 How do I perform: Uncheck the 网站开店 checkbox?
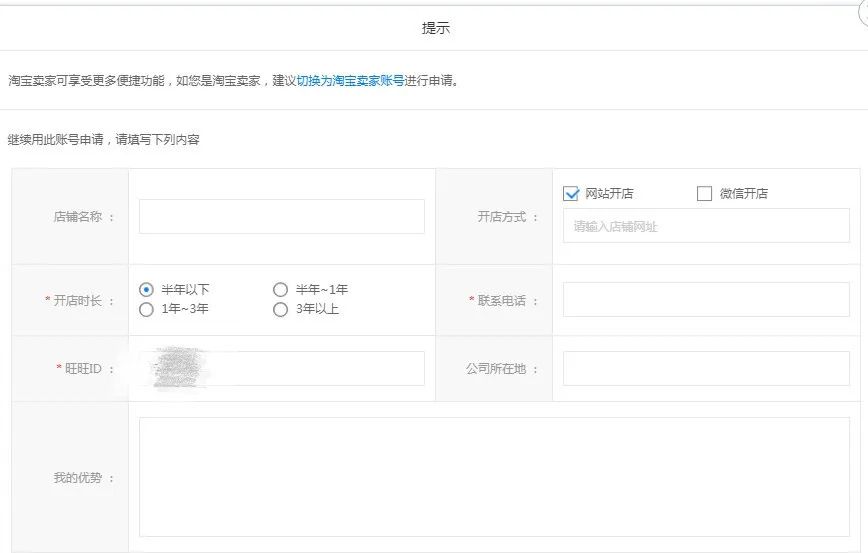point(572,194)
